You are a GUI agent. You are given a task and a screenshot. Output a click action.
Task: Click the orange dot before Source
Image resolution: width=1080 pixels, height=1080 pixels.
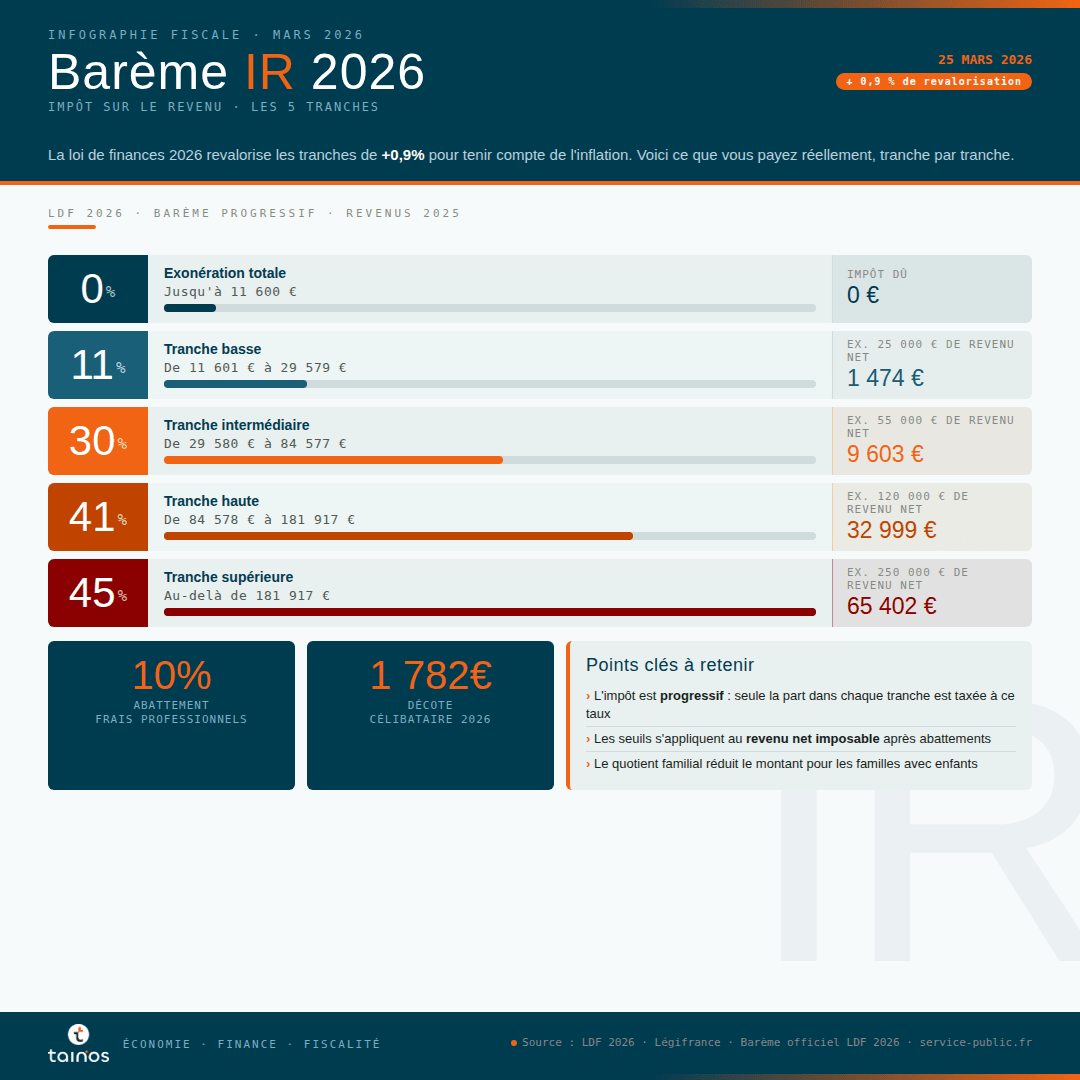(x=514, y=1043)
